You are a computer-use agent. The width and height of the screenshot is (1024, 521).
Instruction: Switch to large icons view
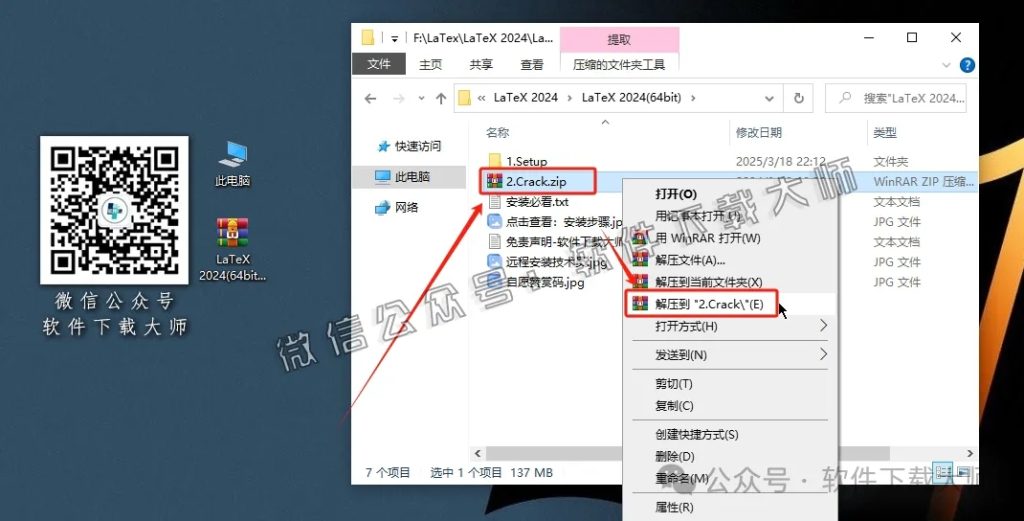[963, 471]
